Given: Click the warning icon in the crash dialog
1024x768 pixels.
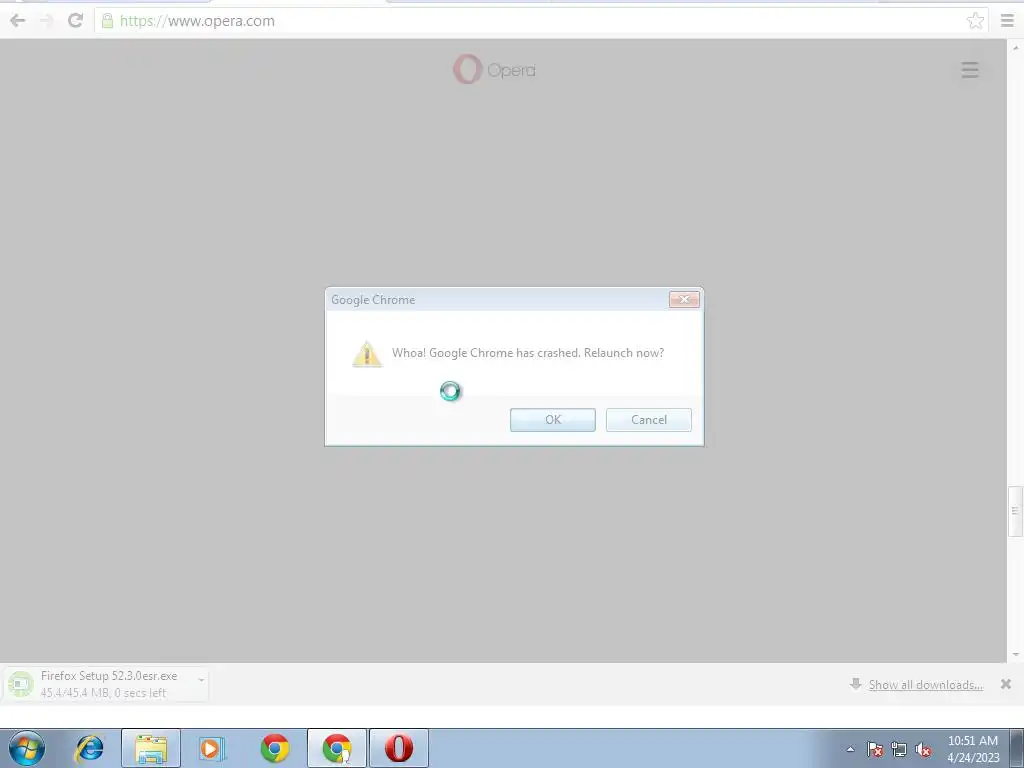Looking at the screenshot, I should point(367,354).
